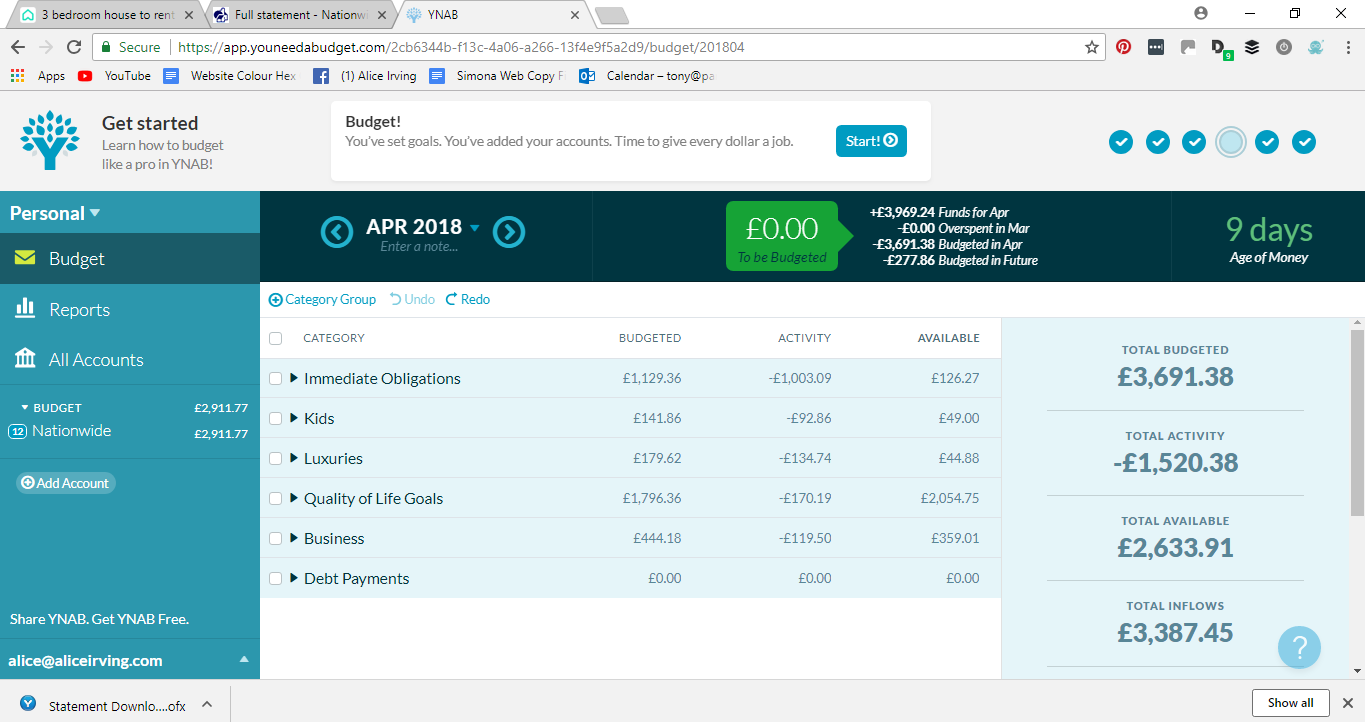
Task: Click the browser address bar URL
Action: [461, 47]
